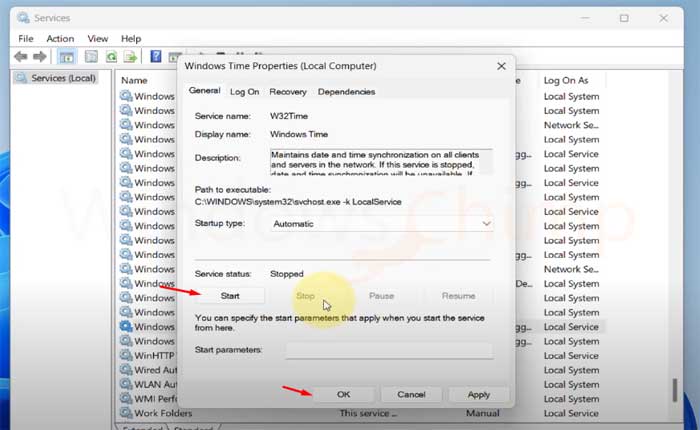The width and height of the screenshot is (700, 430).
Task: Click the Export List toolbar icon
Action: [130, 57]
